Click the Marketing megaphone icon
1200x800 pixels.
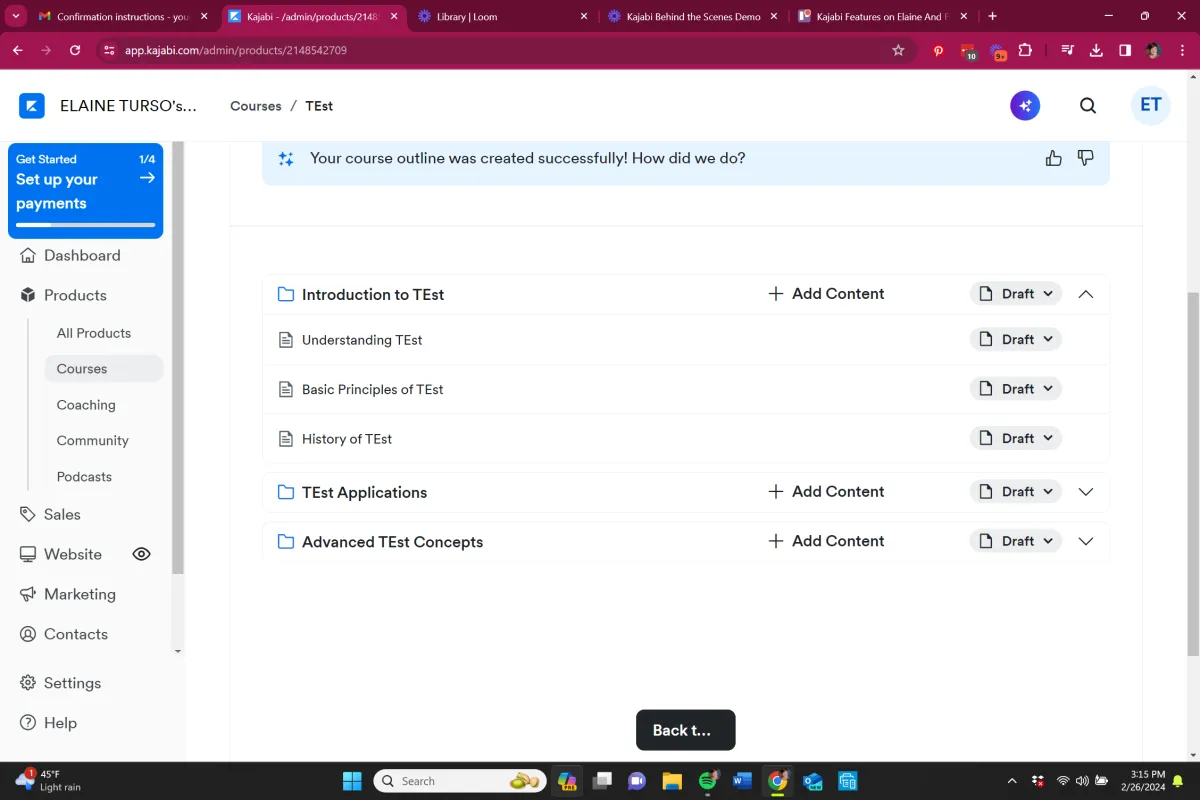[x=28, y=594]
